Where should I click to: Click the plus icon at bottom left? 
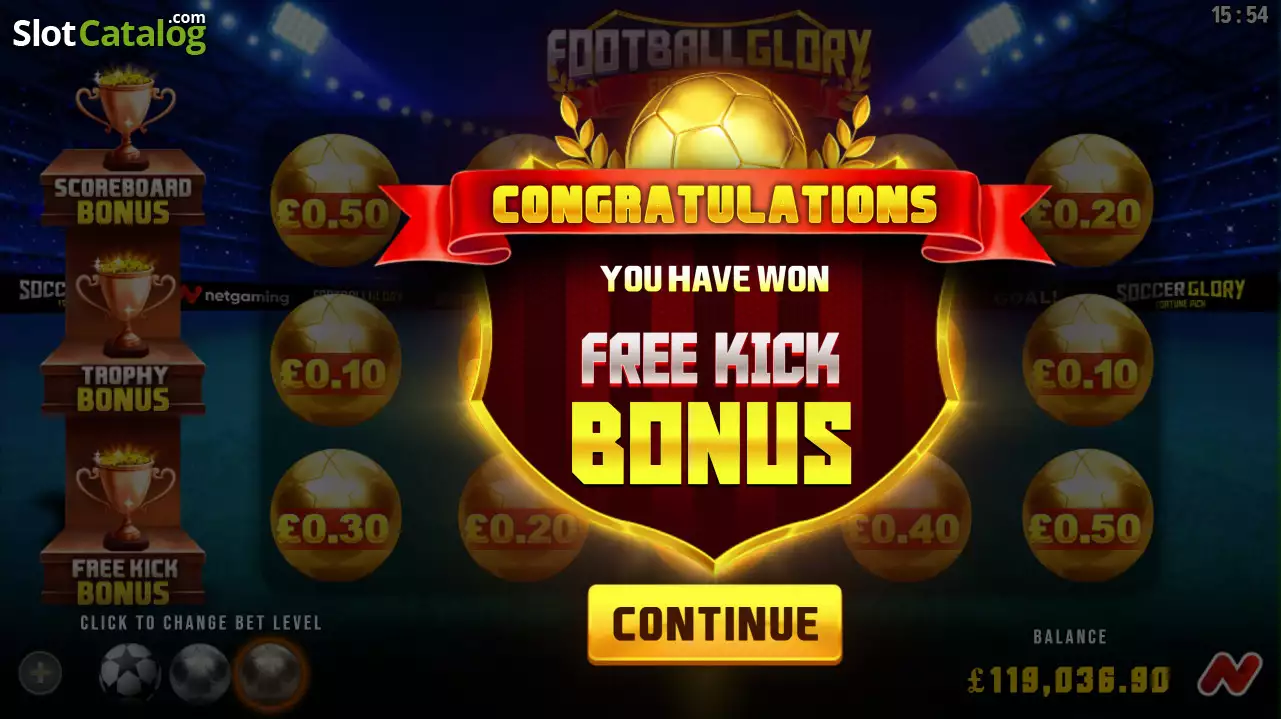tap(40, 673)
